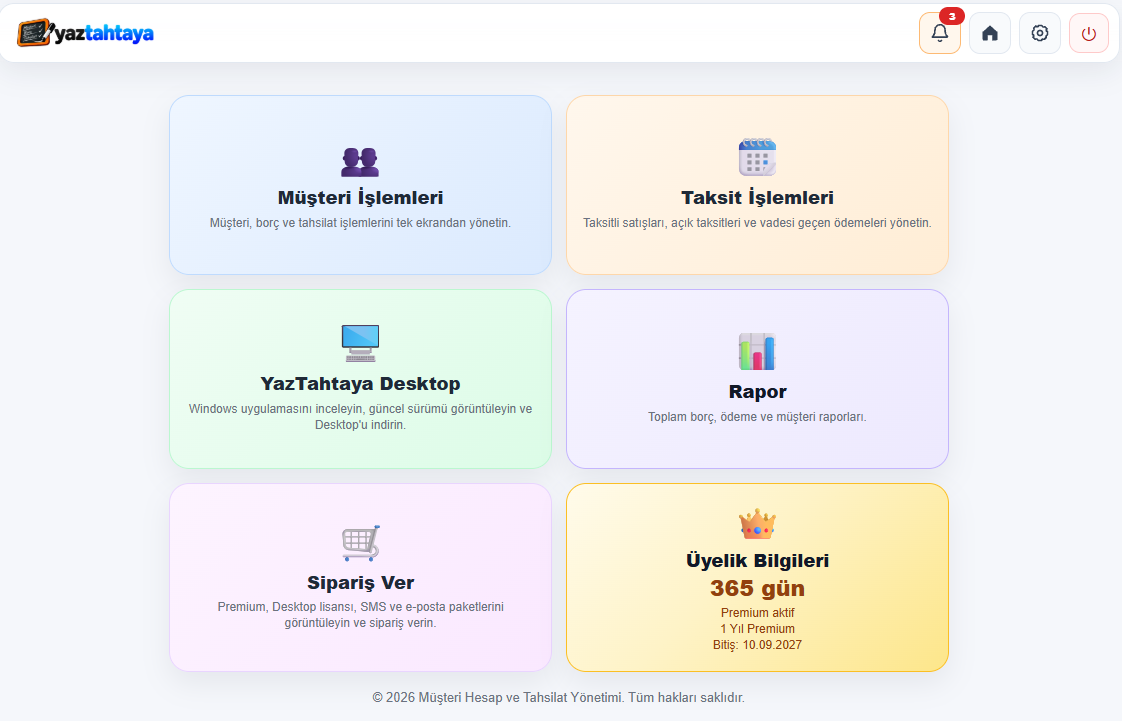The image size is (1122, 721).
Task: Click the bar chart icon for Rapor
Action: (x=757, y=351)
